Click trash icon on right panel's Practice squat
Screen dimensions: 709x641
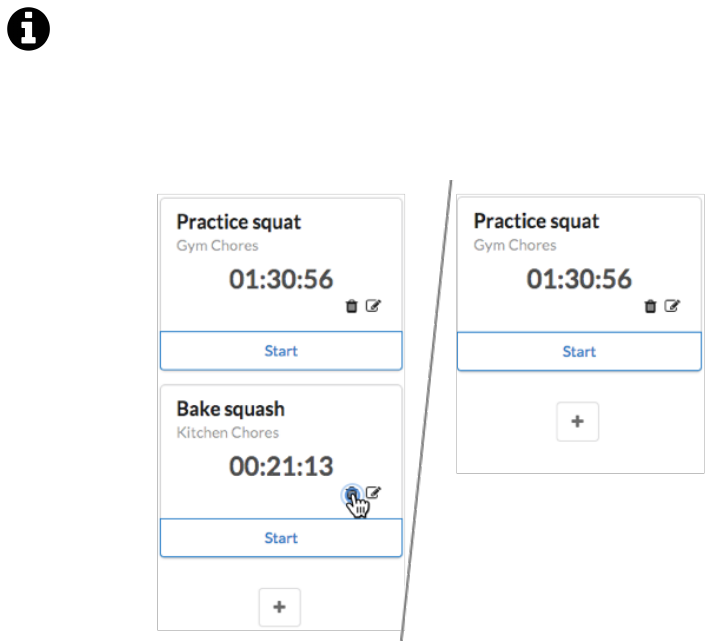[650, 306]
